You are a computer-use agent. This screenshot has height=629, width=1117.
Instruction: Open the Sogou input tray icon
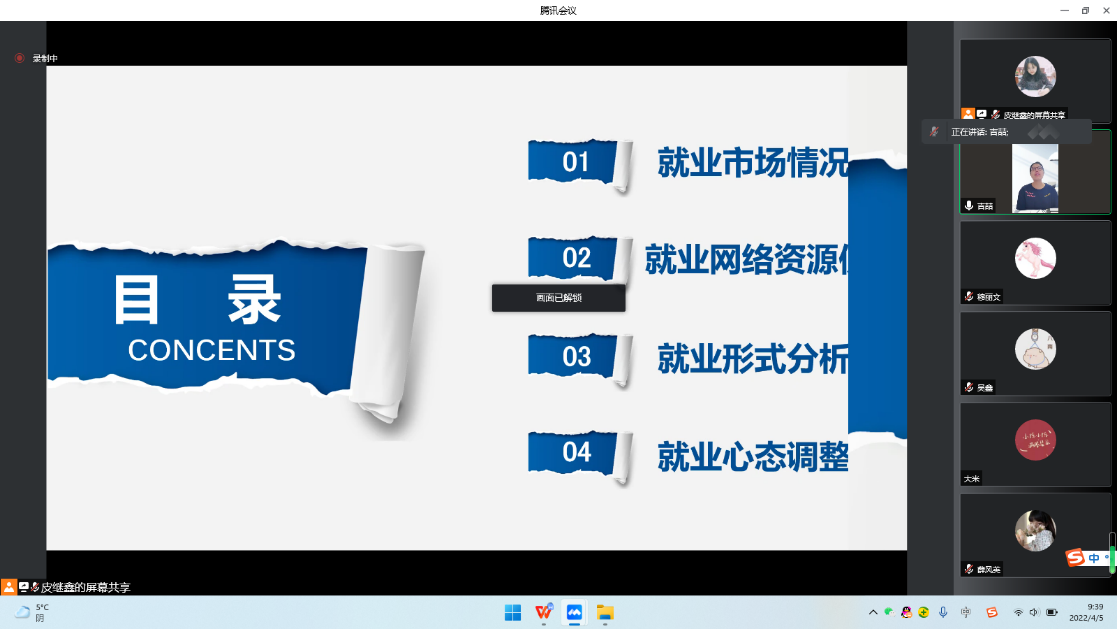coord(992,612)
